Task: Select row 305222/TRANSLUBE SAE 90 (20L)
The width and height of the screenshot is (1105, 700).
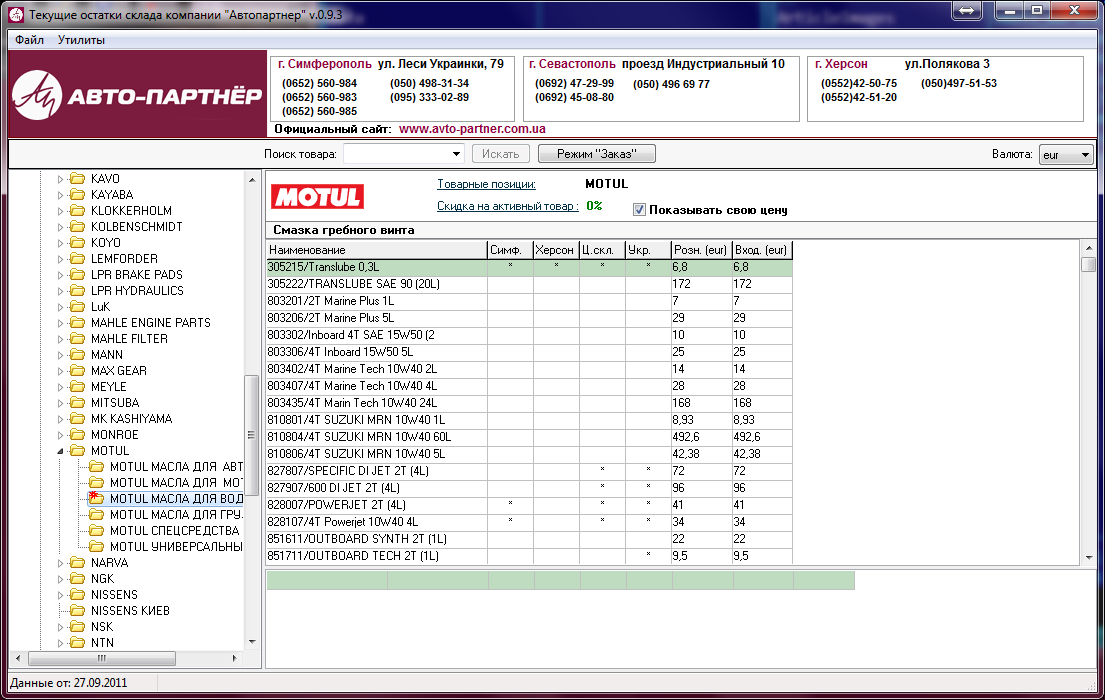Action: 529,284
